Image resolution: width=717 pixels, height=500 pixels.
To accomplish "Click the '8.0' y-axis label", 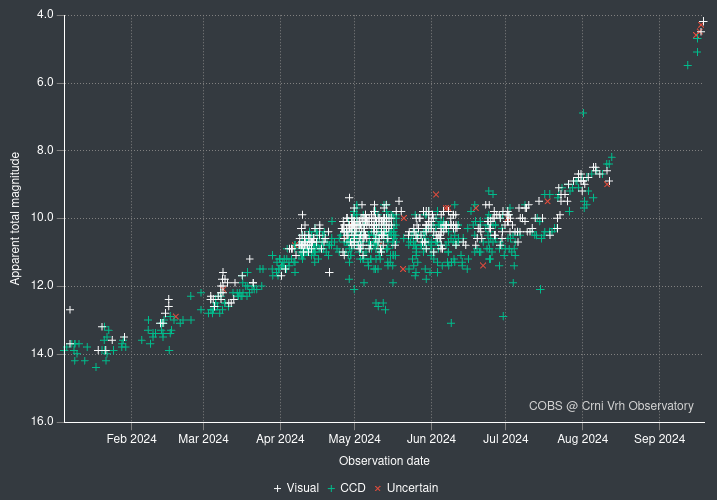I will click(45, 150).
